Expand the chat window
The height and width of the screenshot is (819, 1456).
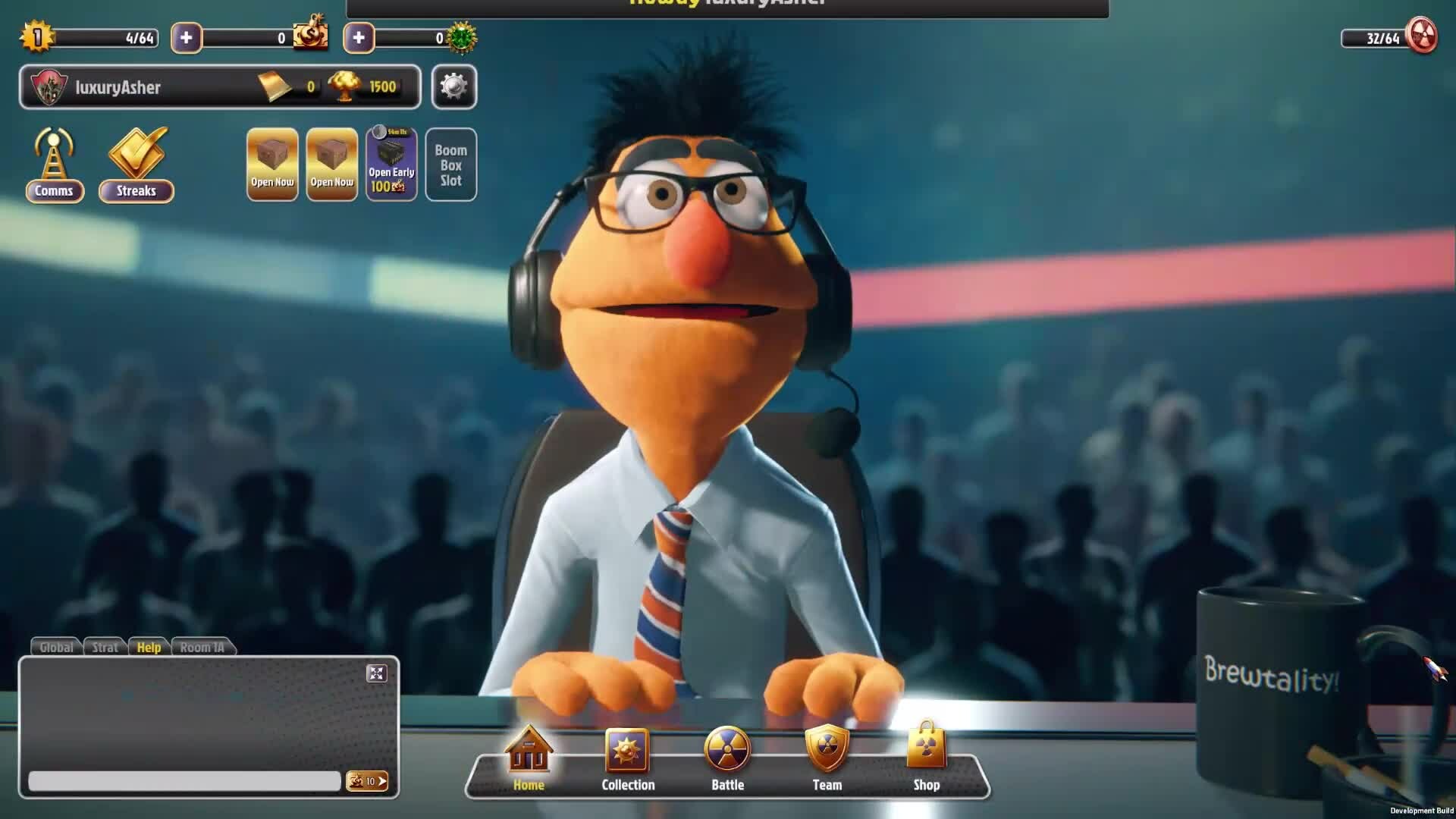pyautogui.click(x=376, y=673)
